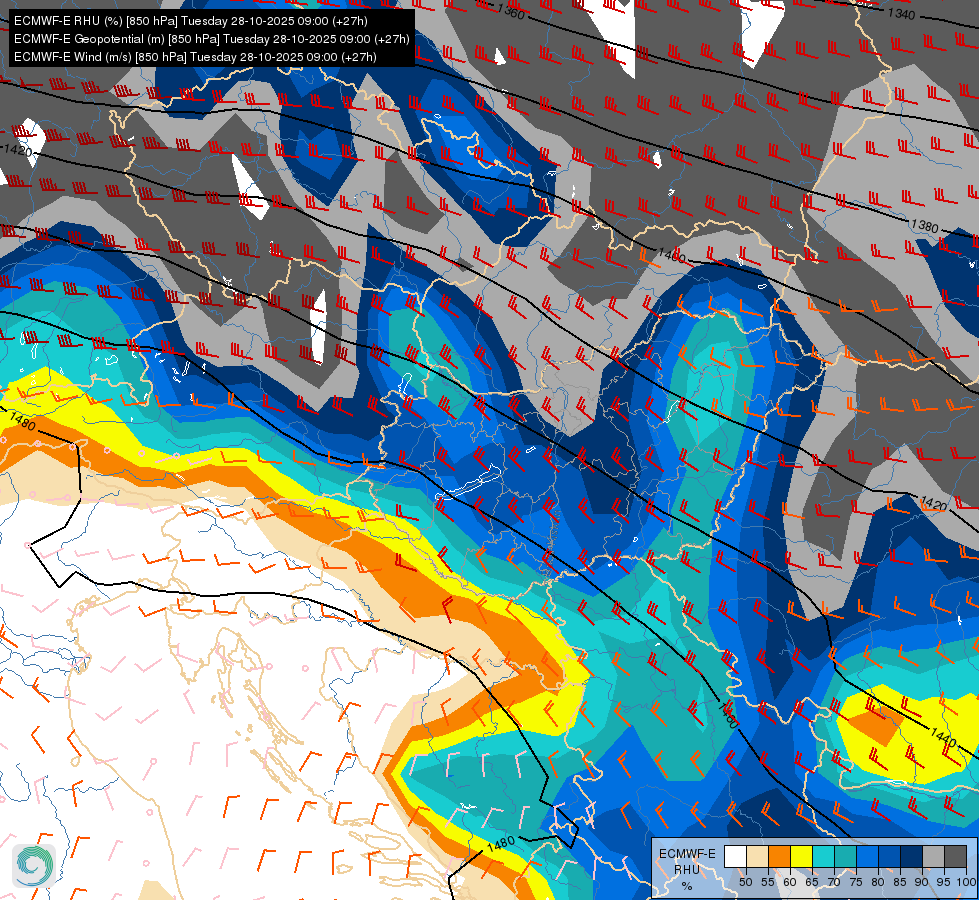979x900 pixels.
Task: Click the orange 55-60% legend swatch
Action: coord(779,856)
